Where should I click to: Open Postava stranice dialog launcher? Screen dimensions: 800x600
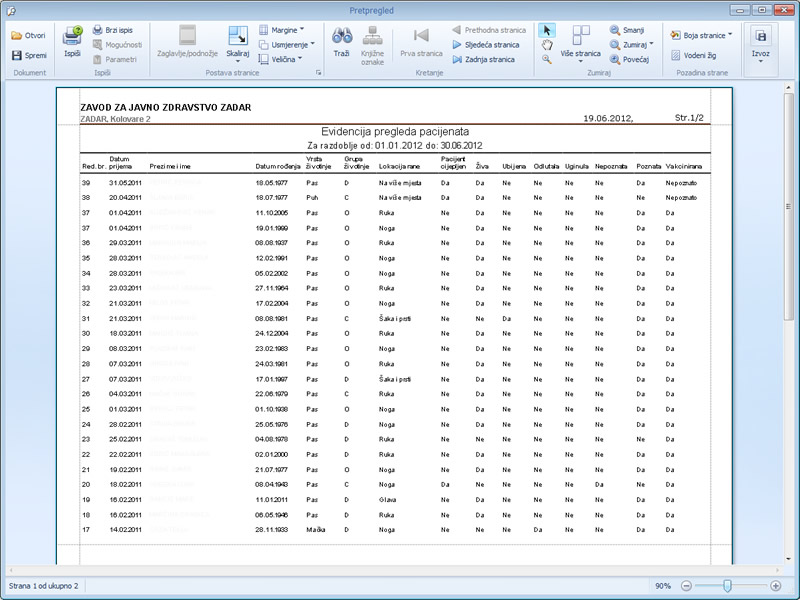point(318,73)
